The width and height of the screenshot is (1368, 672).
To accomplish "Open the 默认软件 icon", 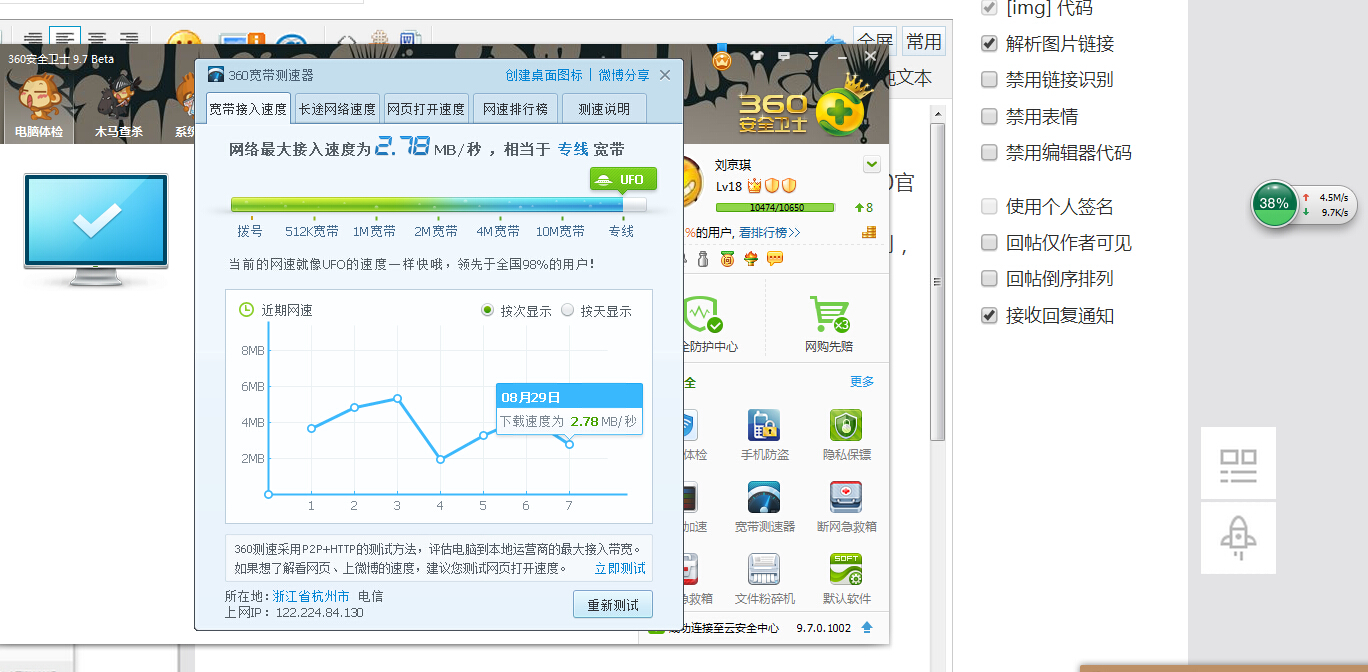I will (x=846, y=570).
